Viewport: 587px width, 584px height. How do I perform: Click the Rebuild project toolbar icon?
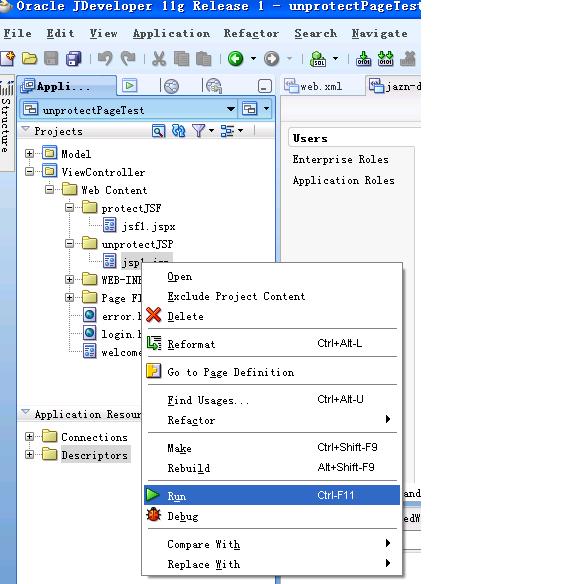[385, 59]
